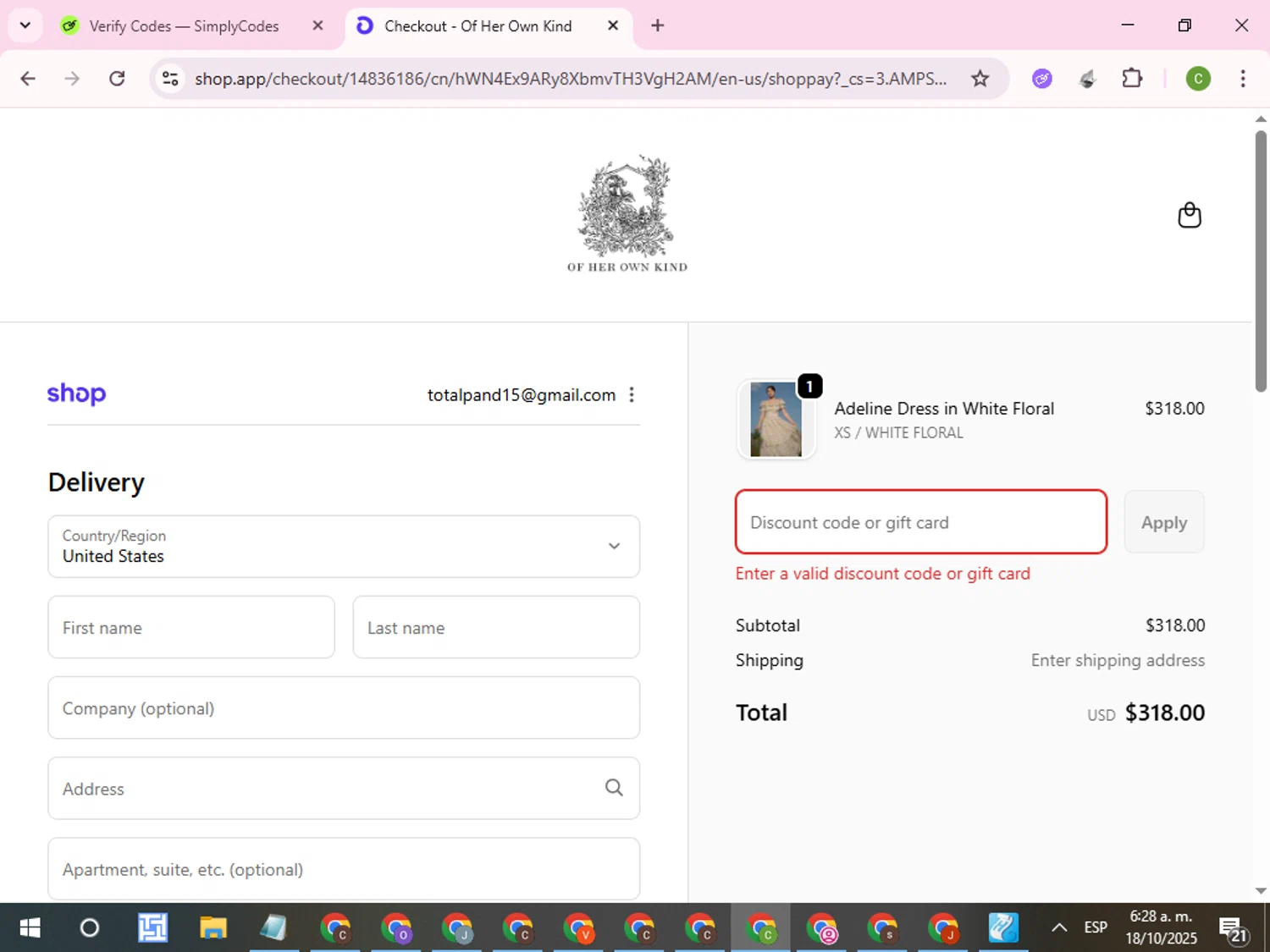
Task: Click the scrollbar down arrow
Action: point(1261,891)
